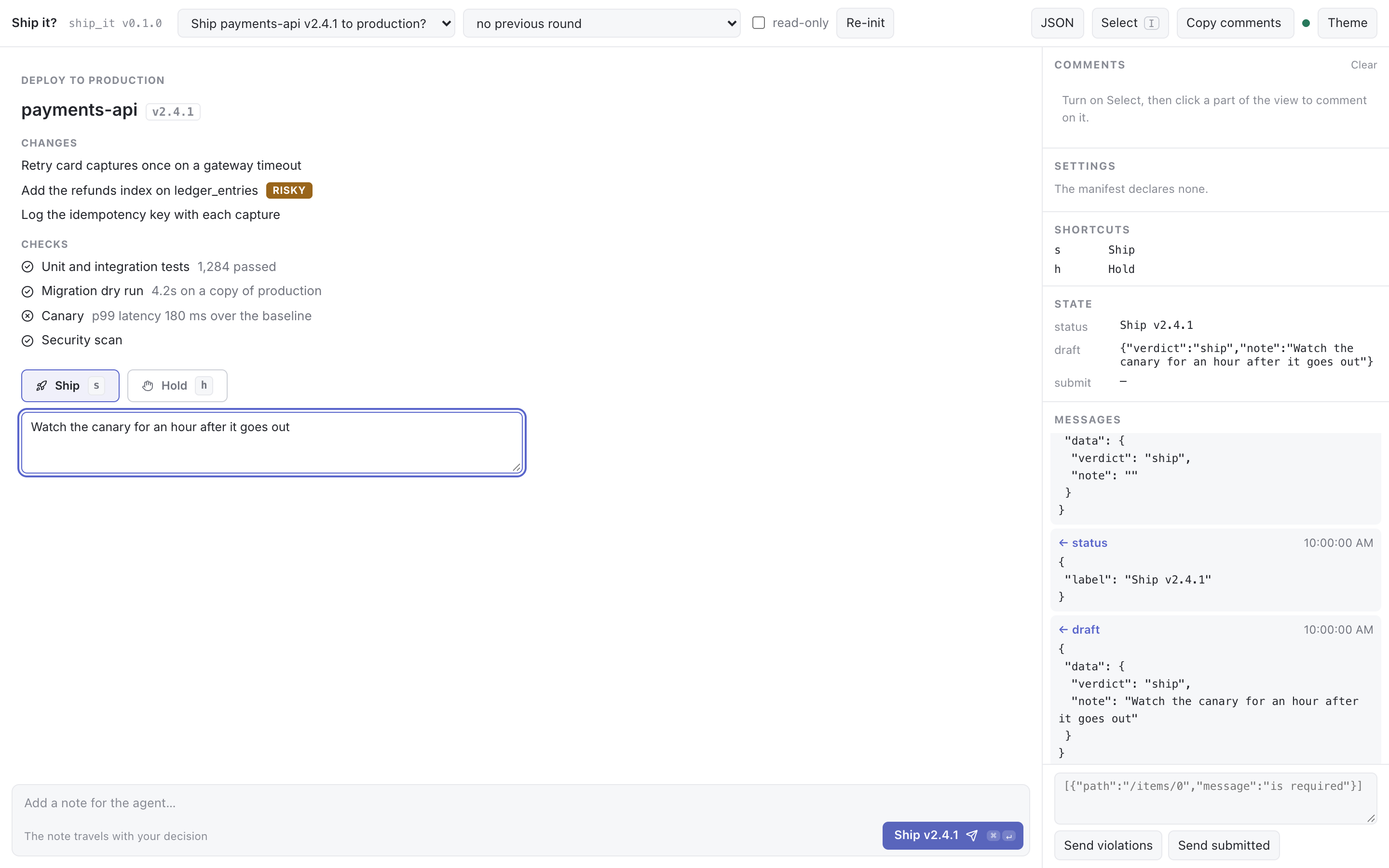This screenshot has height=868, width=1389.
Task: Click the passed check icon beside Security scan
Action: click(x=27, y=340)
